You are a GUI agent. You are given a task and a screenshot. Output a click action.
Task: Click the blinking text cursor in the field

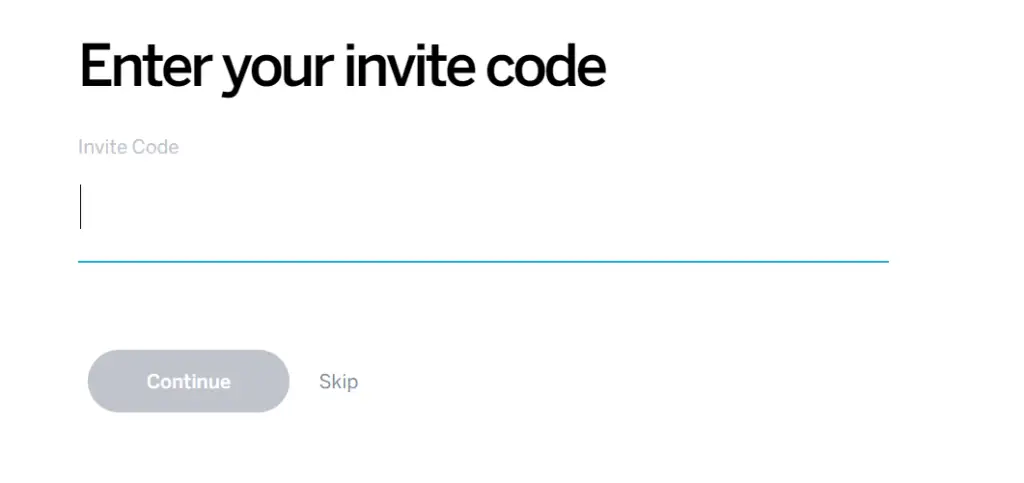pyautogui.click(x=80, y=207)
